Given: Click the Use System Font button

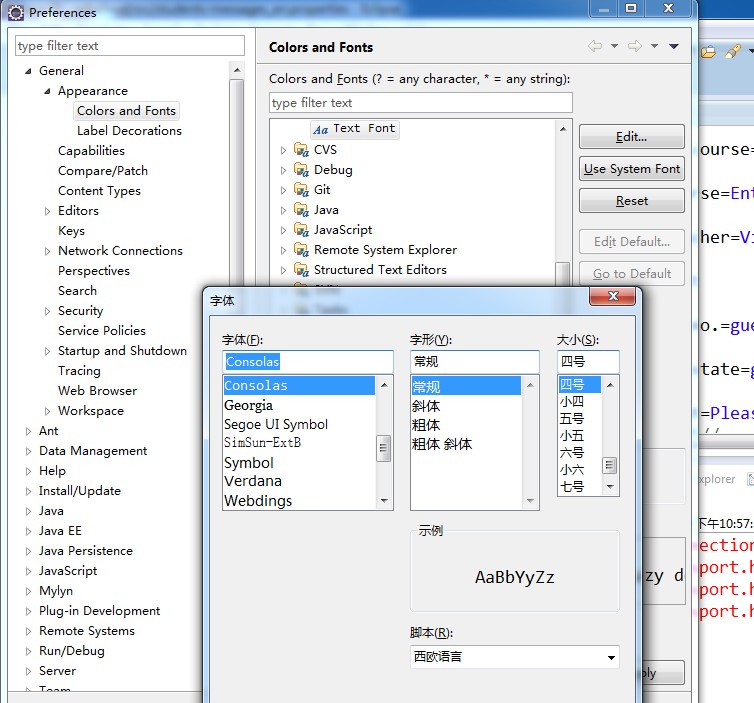Looking at the screenshot, I should pos(631,169).
